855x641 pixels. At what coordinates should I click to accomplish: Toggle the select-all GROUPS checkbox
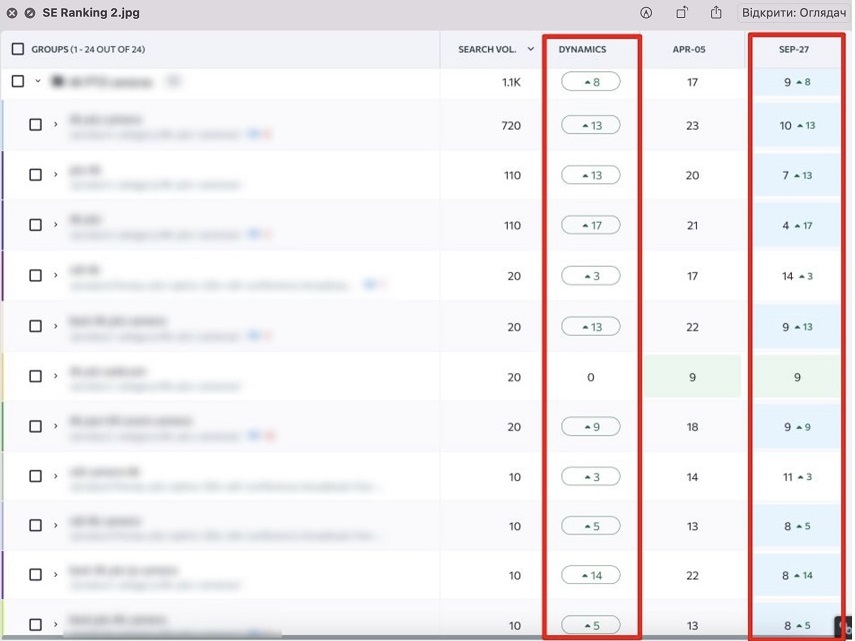click(16, 48)
